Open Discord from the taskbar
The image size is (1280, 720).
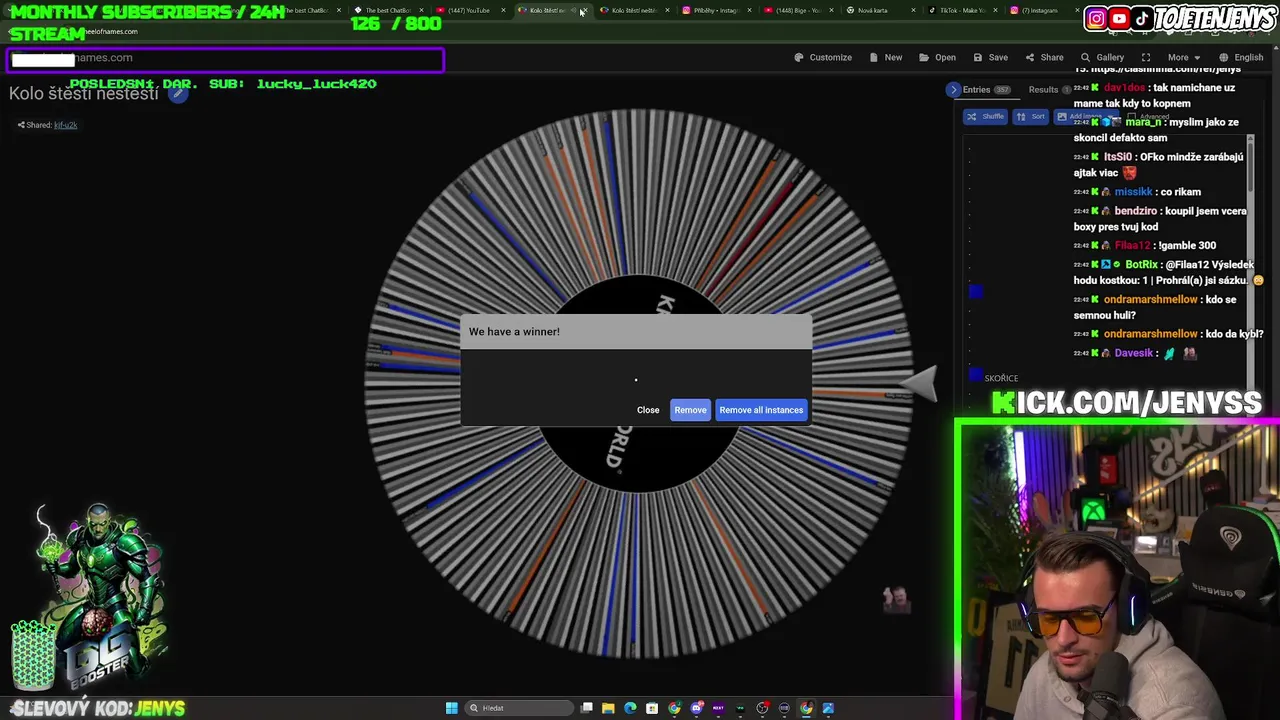click(x=697, y=708)
